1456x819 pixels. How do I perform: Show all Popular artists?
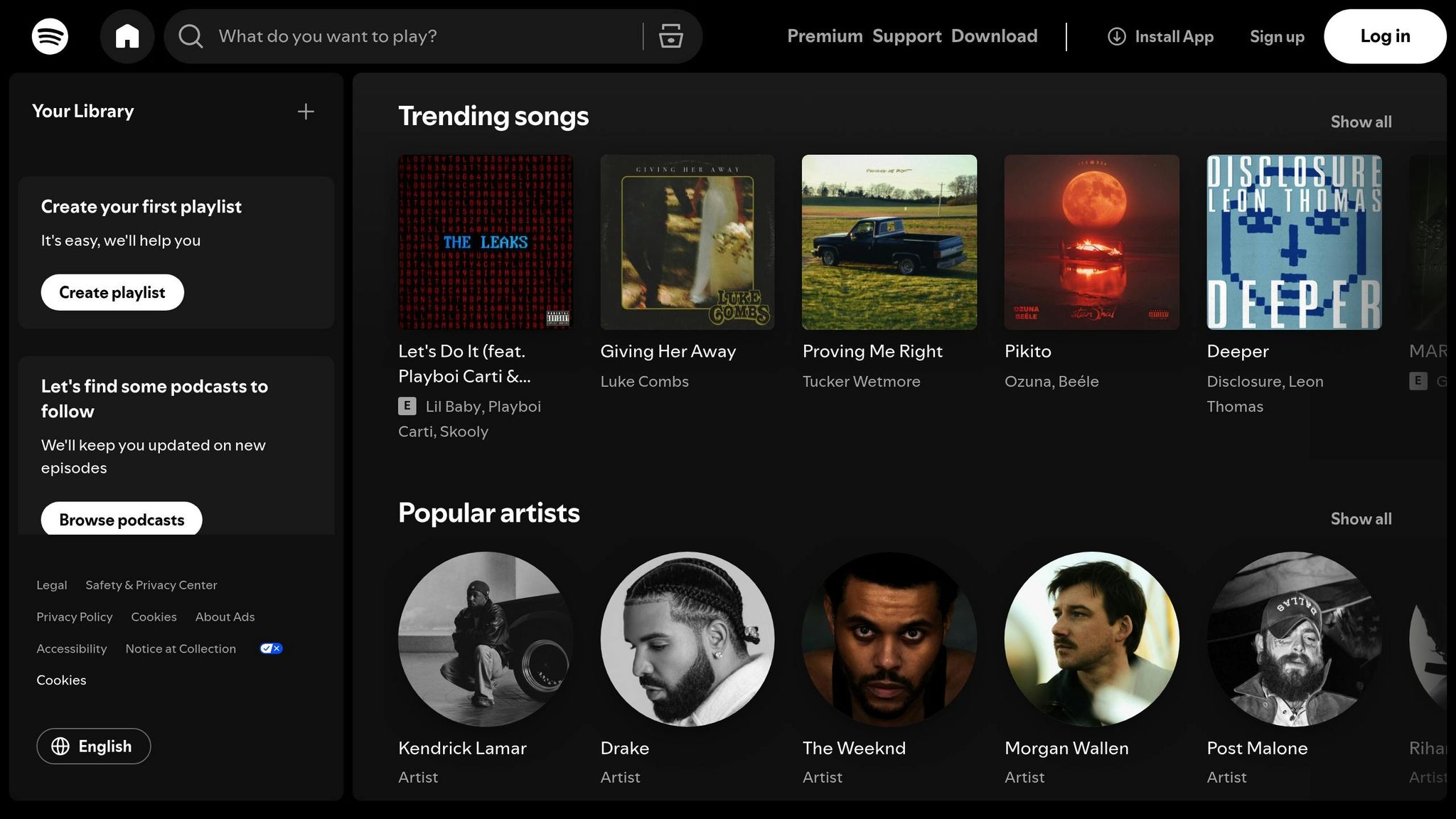tap(1360, 519)
